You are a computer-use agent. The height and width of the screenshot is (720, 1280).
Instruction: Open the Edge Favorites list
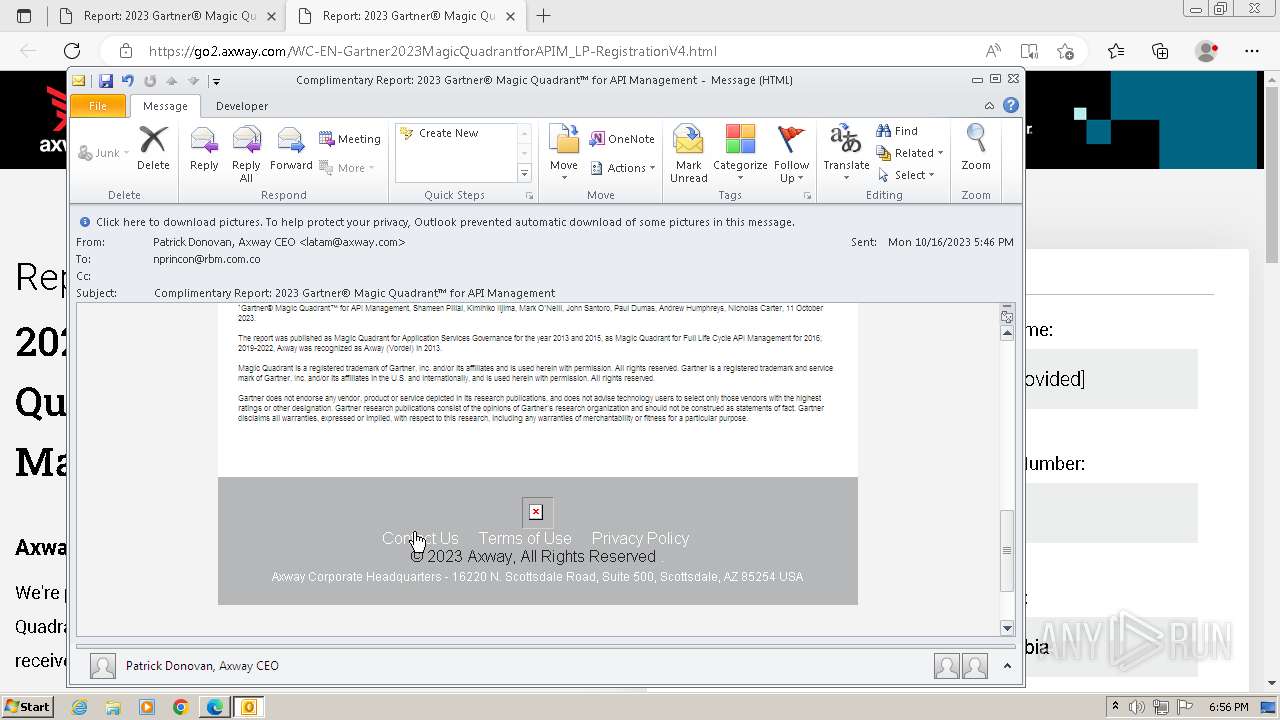1116,51
